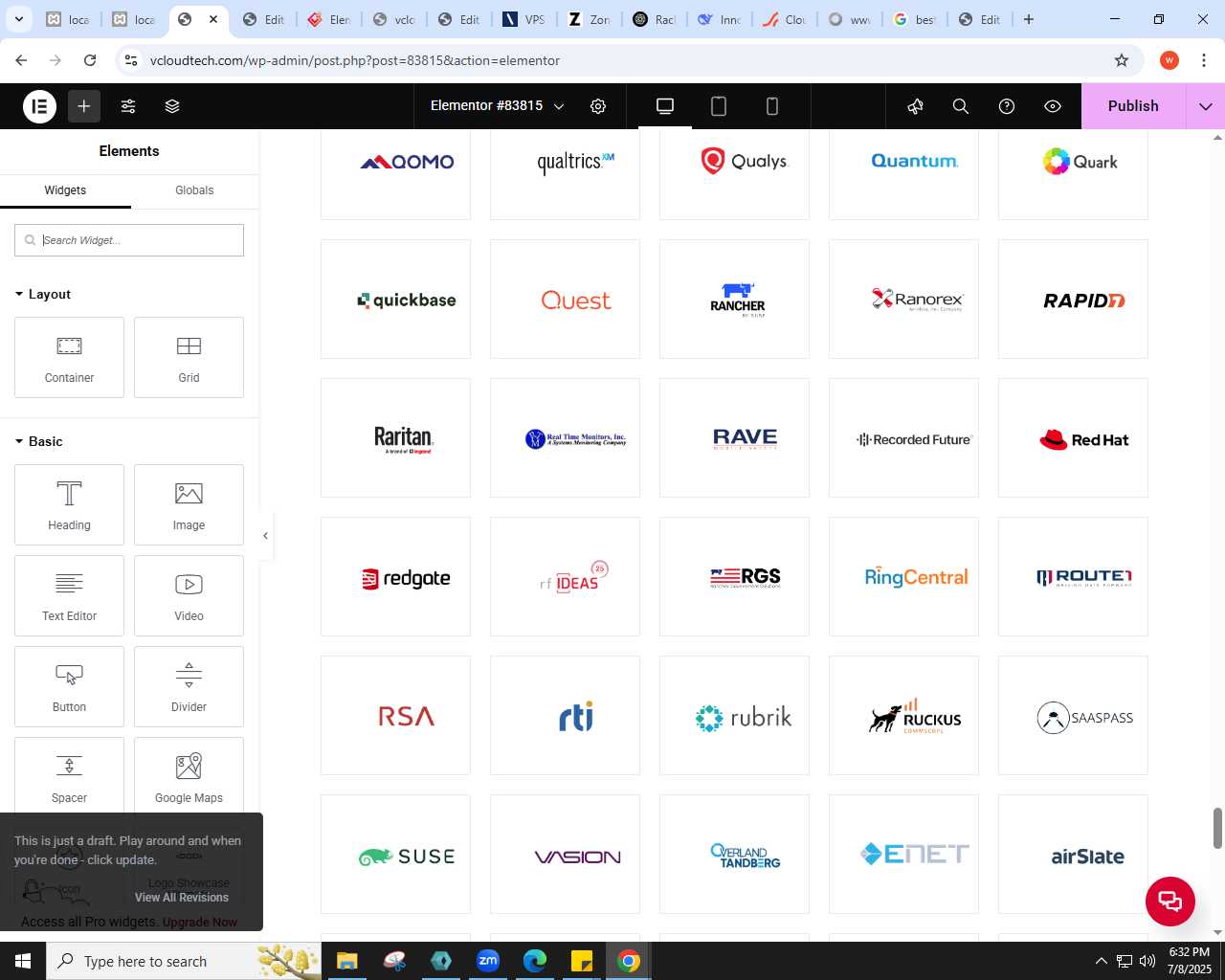Close the active browser tab
The width and height of the screenshot is (1225, 980).
click(213, 19)
